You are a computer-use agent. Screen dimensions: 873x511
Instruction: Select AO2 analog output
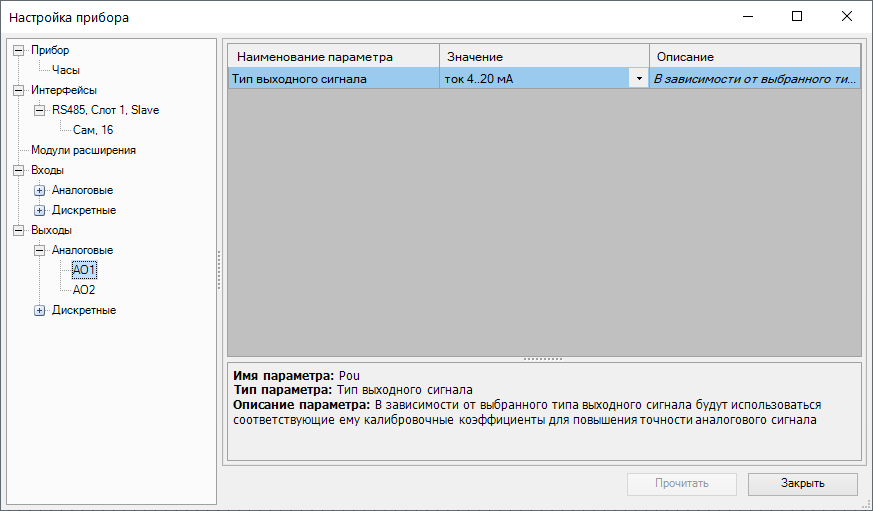click(84, 290)
